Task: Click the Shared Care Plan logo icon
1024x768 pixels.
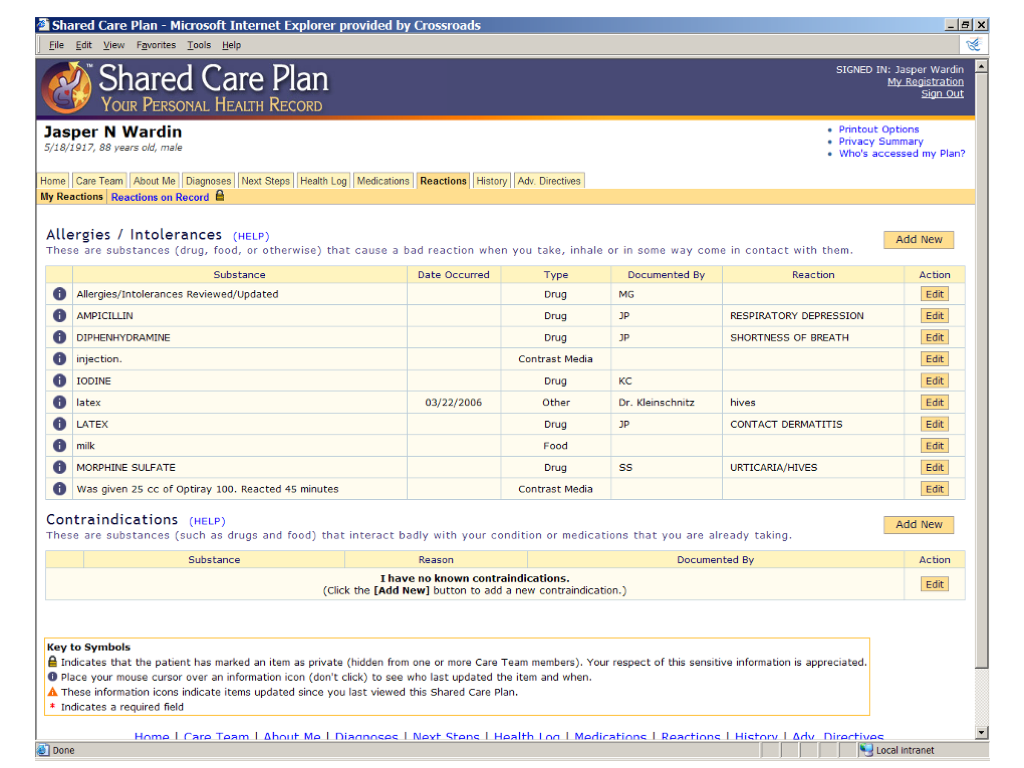Action: (67, 87)
